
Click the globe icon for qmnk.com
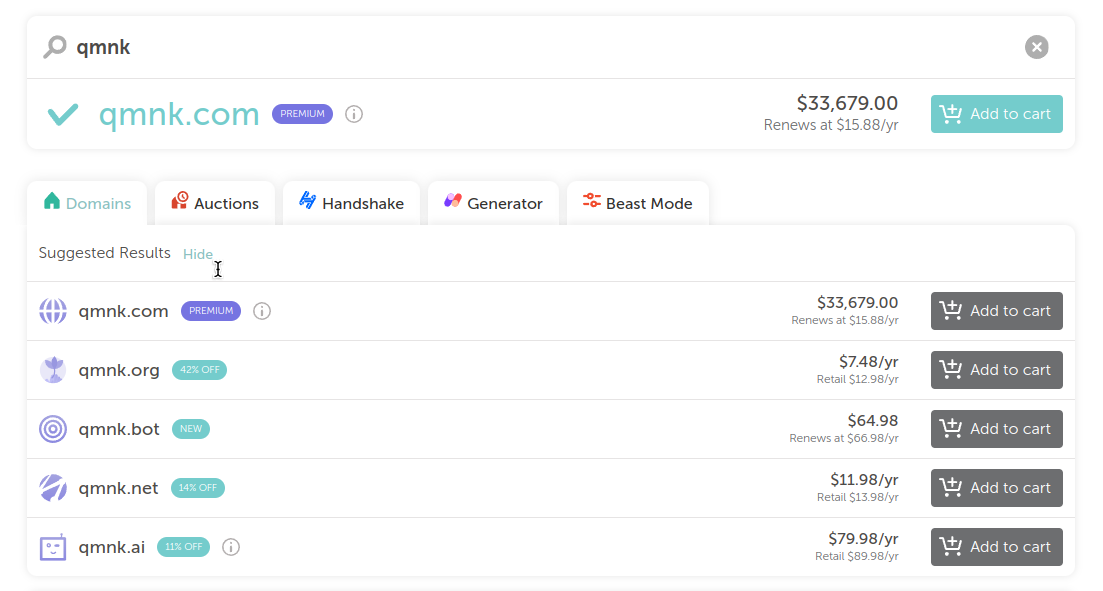53,311
